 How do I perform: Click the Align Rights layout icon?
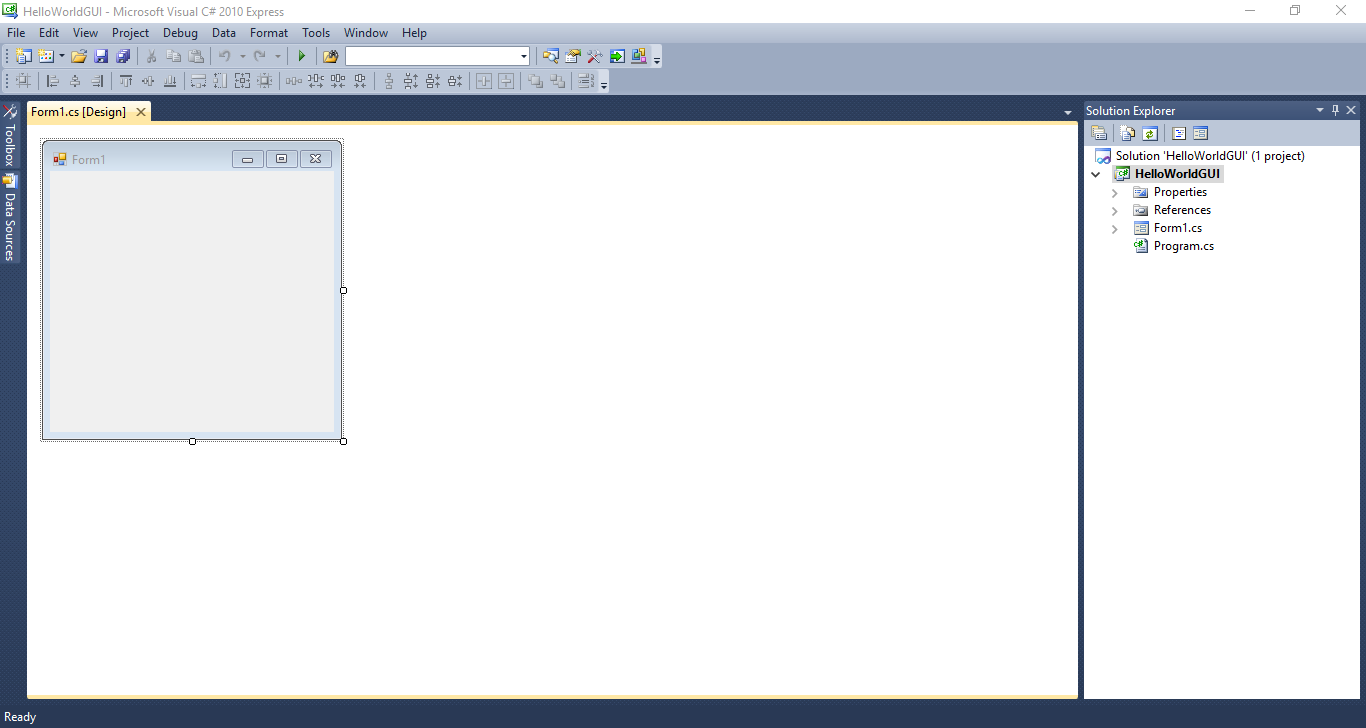[97, 81]
